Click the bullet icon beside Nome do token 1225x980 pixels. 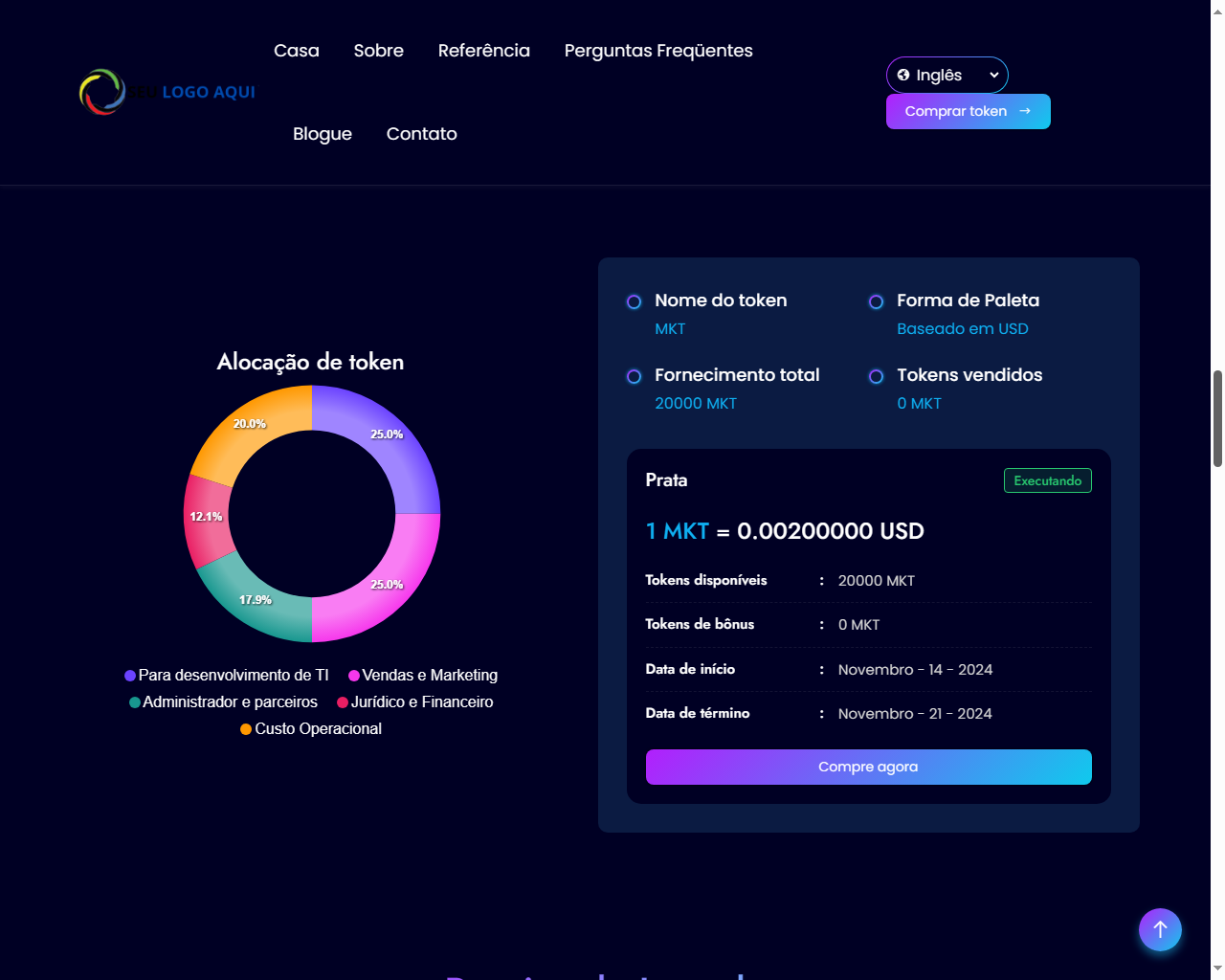click(x=634, y=302)
